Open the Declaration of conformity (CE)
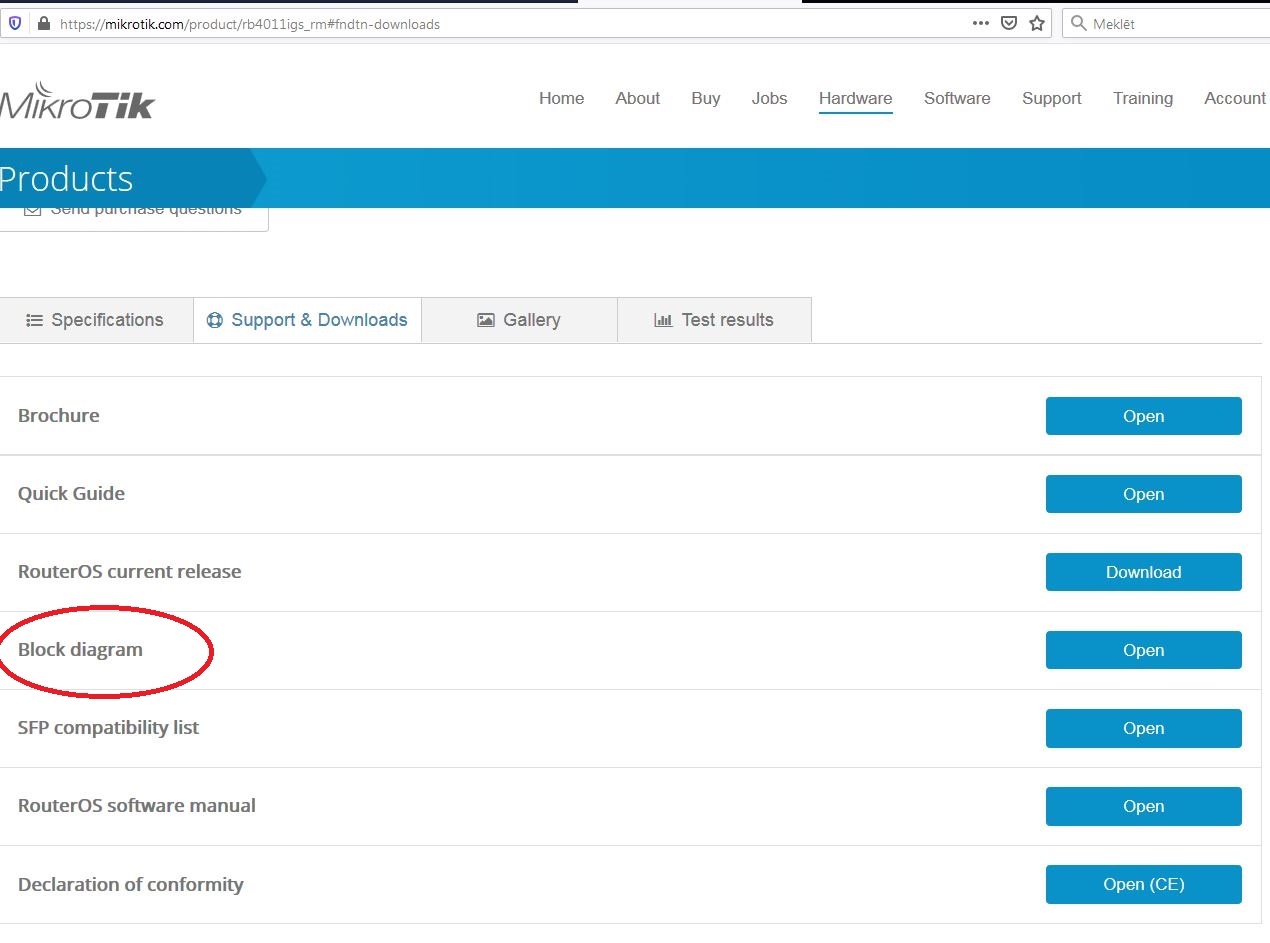This screenshot has width=1270, height=943. click(x=1143, y=884)
